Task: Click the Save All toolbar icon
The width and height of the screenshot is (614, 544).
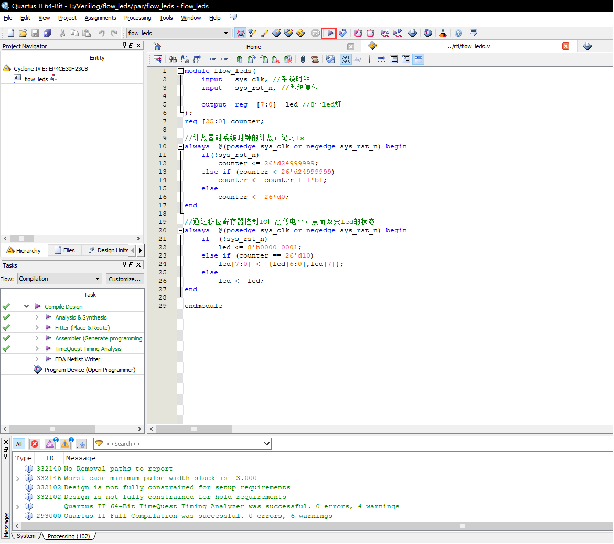Action: coord(47,33)
